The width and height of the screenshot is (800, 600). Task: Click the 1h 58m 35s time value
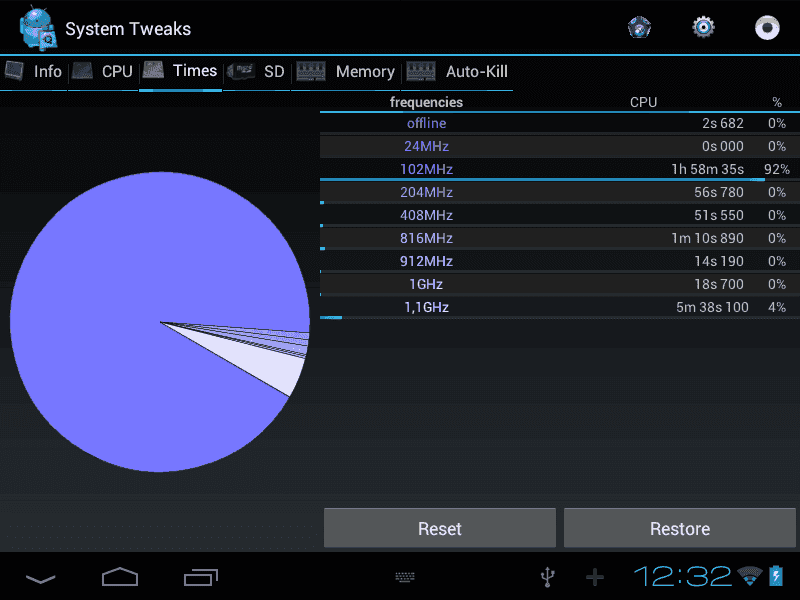(708, 169)
